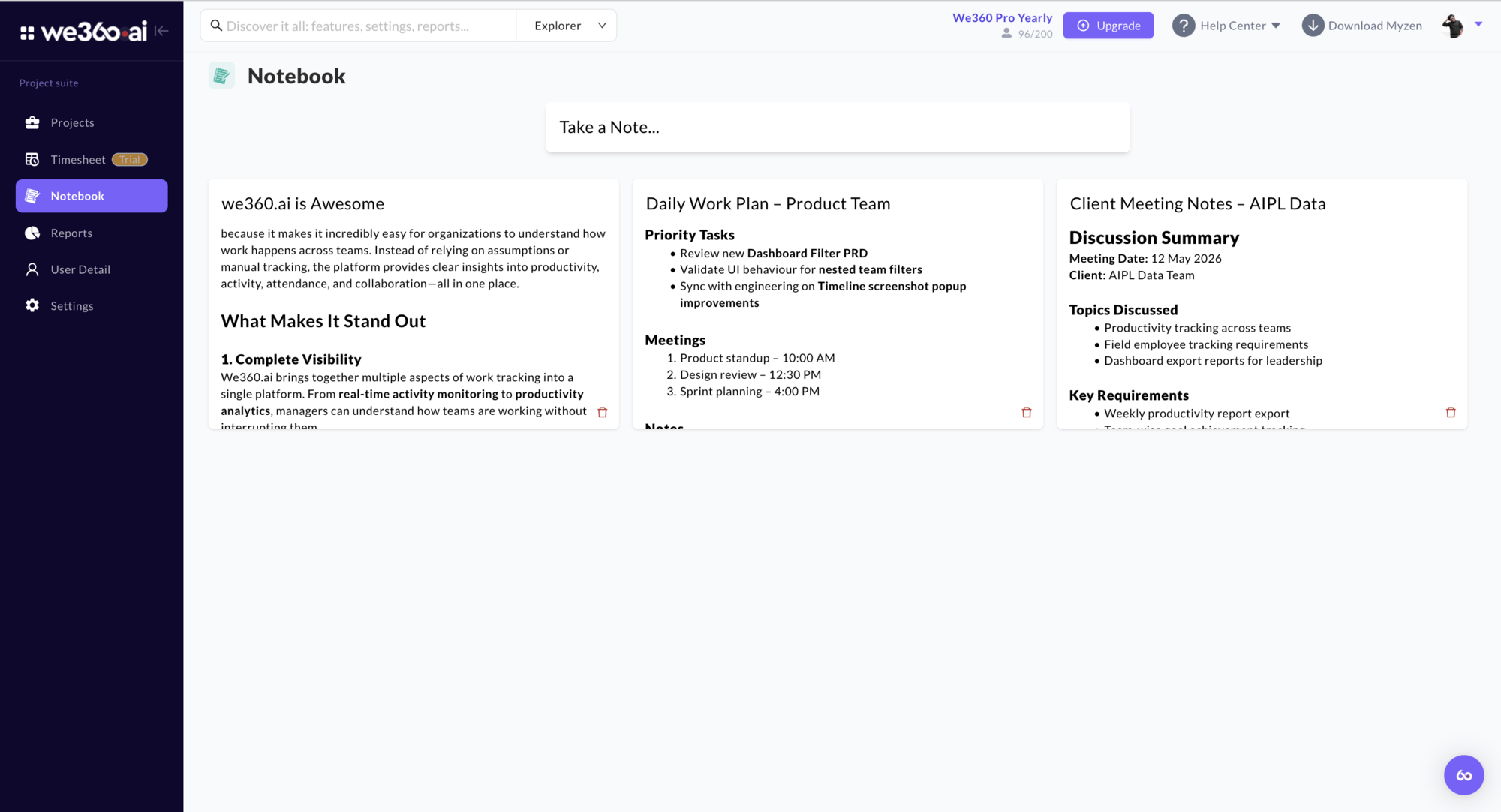
Task: Click 'Field employee tracking requirements' bullet
Action: pyautogui.click(x=1206, y=344)
